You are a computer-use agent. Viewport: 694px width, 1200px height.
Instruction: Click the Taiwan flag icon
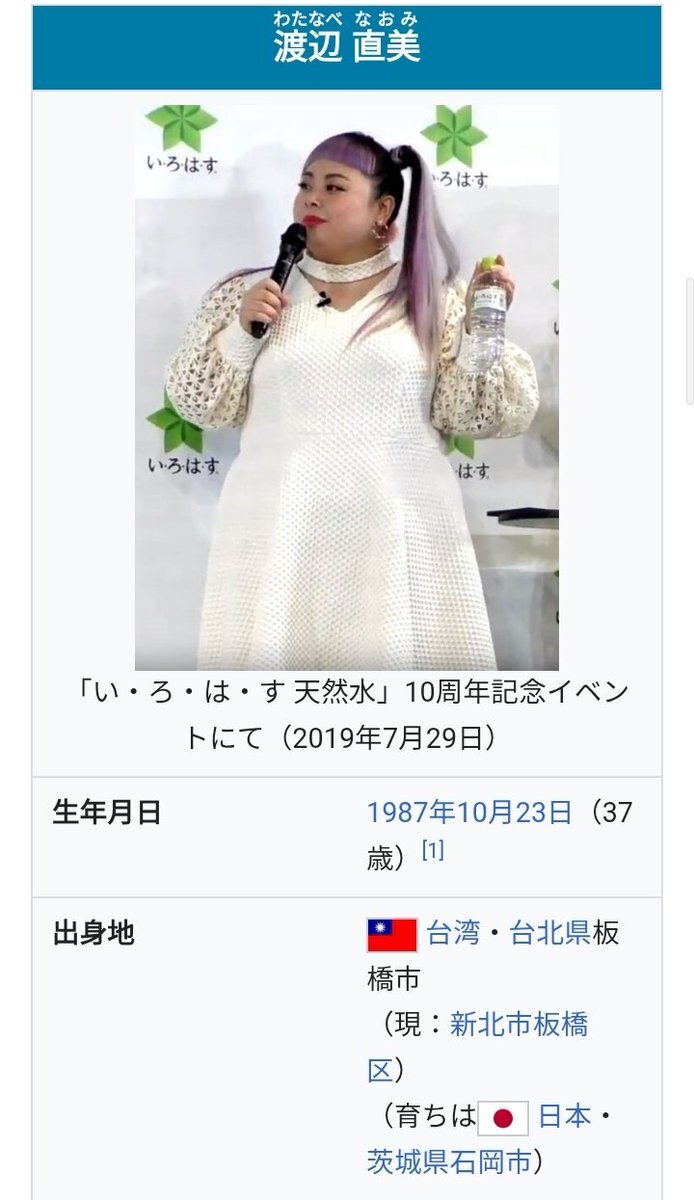click(392, 934)
